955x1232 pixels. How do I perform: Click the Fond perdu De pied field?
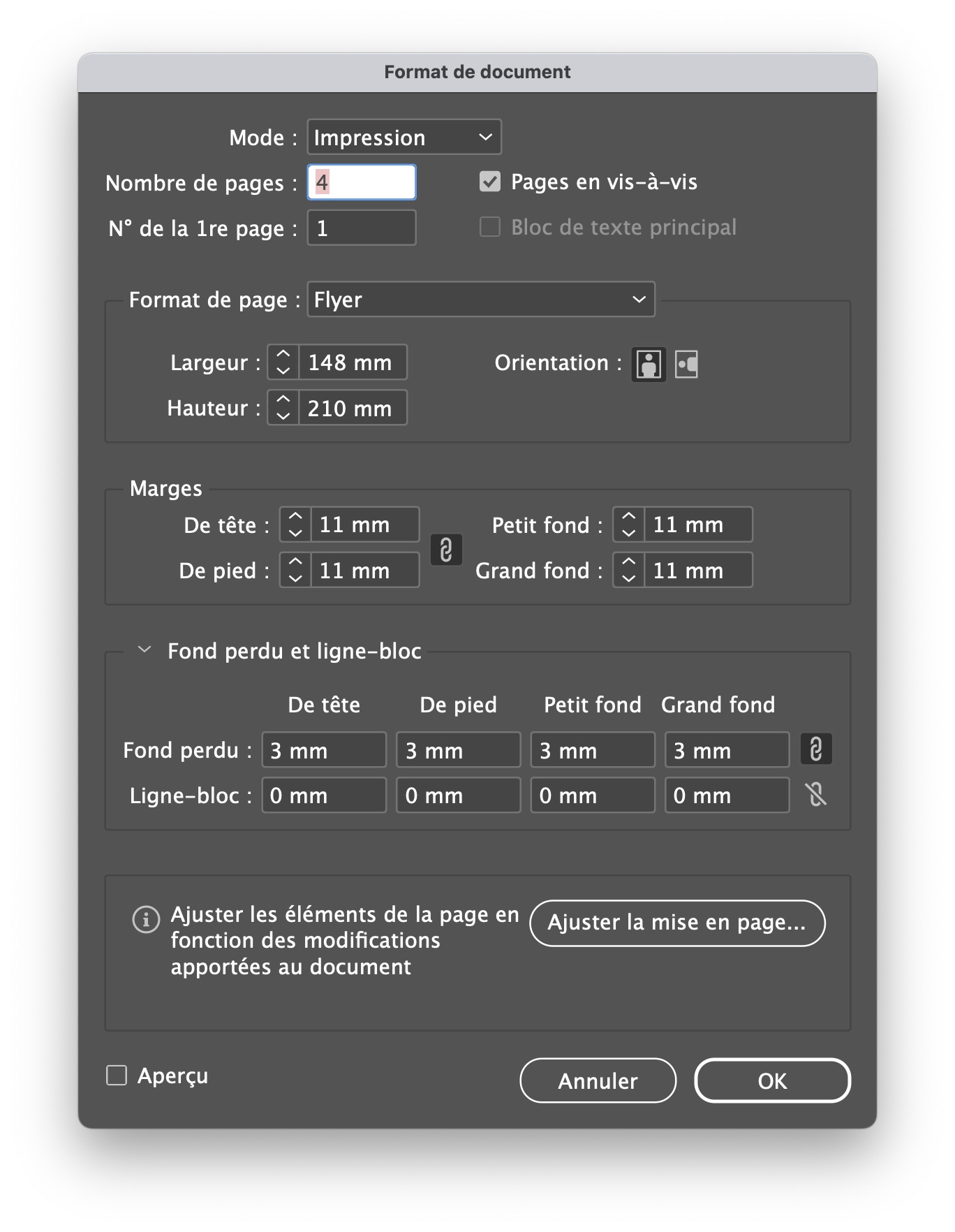tap(458, 750)
